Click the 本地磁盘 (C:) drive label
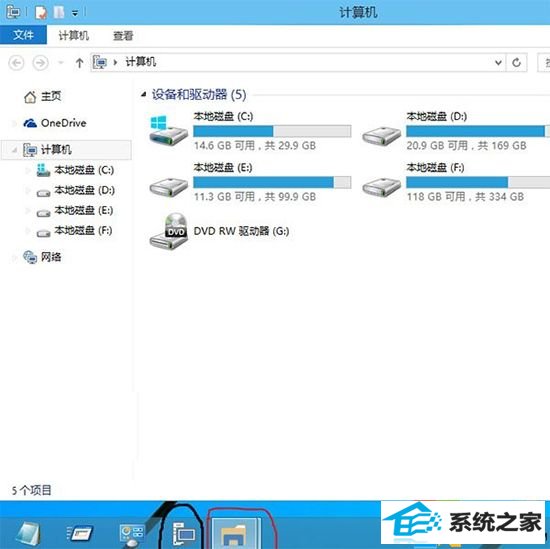The width and height of the screenshot is (550, 549). click(x=223, y=116)
